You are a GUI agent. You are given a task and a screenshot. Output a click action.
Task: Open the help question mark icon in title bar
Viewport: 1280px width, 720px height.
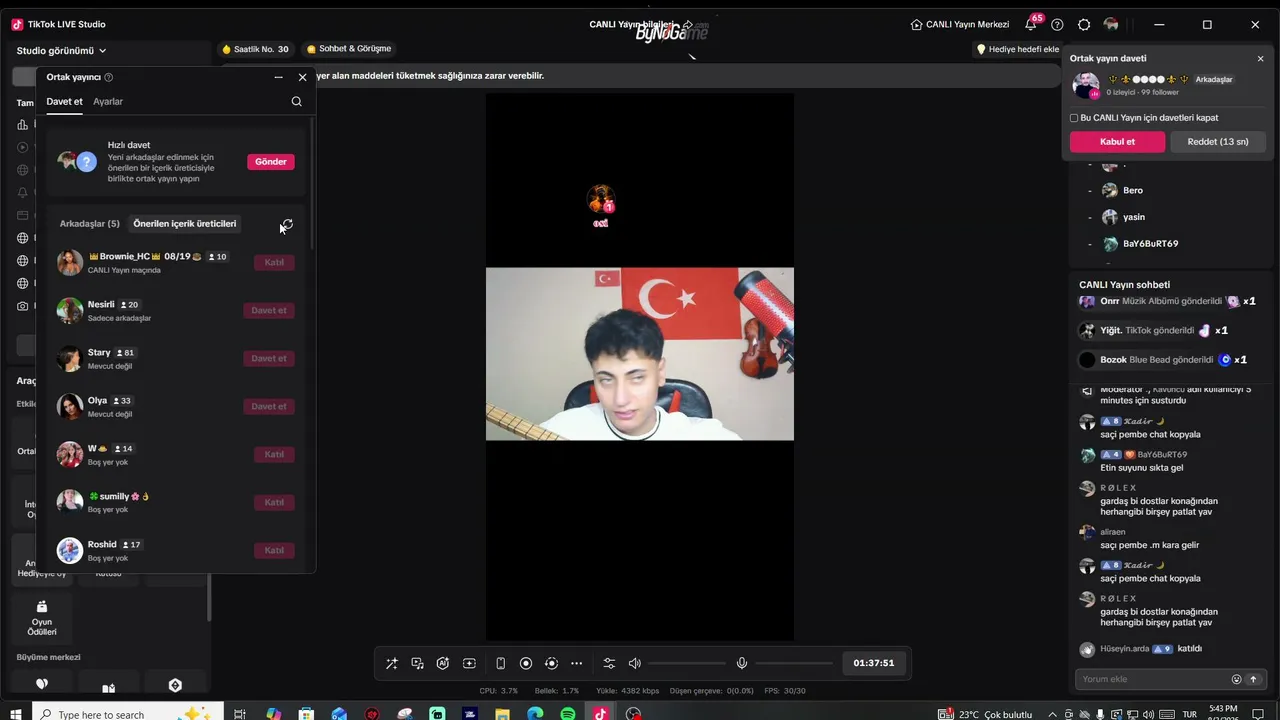coord(1057,24)
